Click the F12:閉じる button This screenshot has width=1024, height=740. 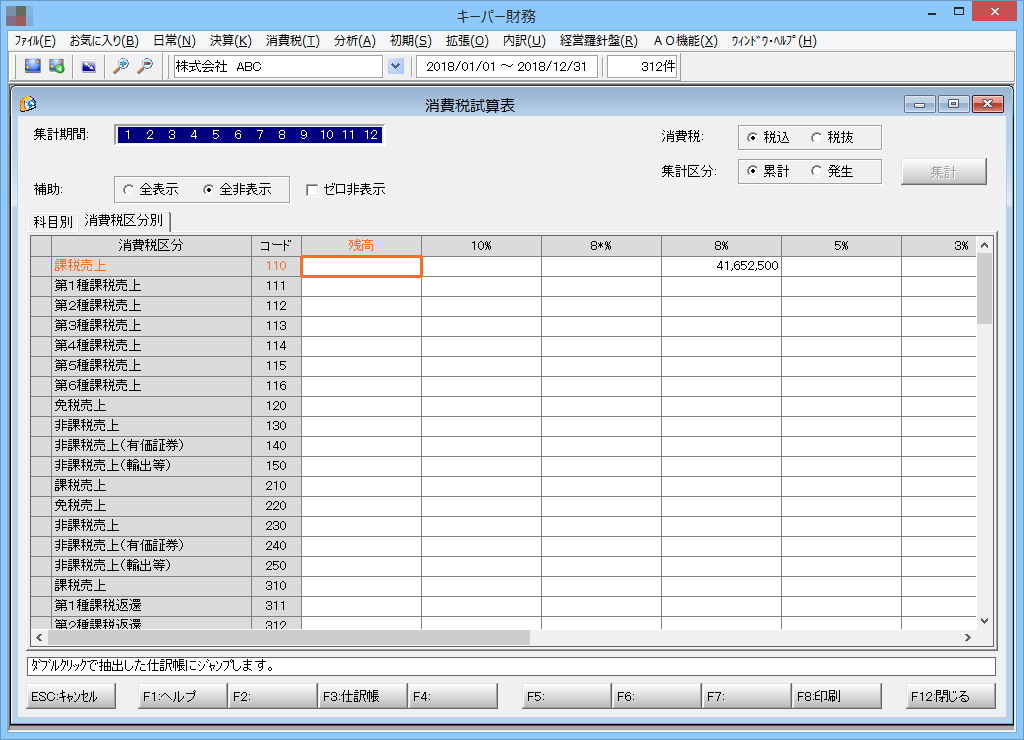tap(951, 696)
